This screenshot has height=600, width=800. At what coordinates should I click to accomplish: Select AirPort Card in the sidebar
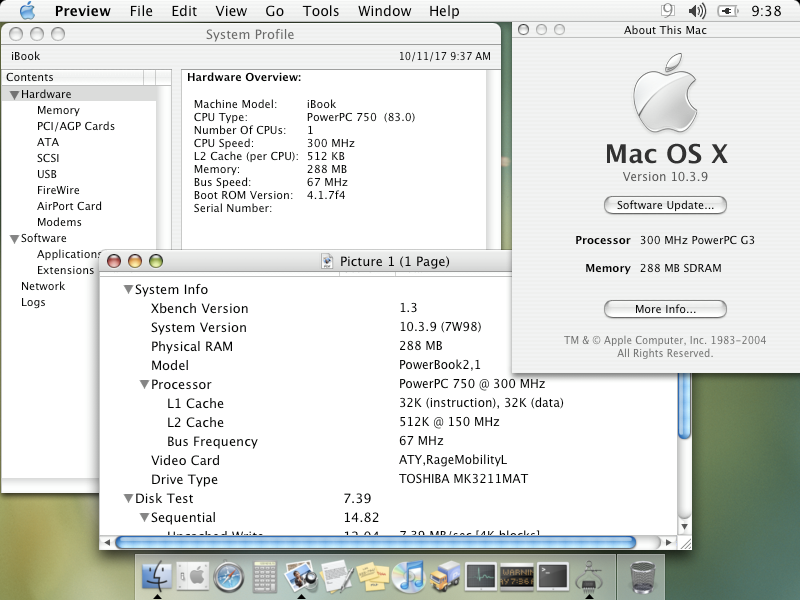pos(69,206)
